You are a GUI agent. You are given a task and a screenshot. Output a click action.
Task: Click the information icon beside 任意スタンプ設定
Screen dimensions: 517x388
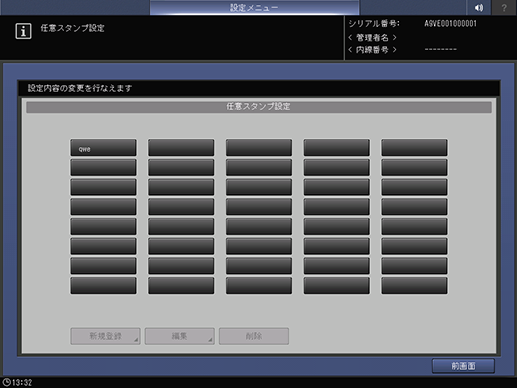(x=23, y=31)
